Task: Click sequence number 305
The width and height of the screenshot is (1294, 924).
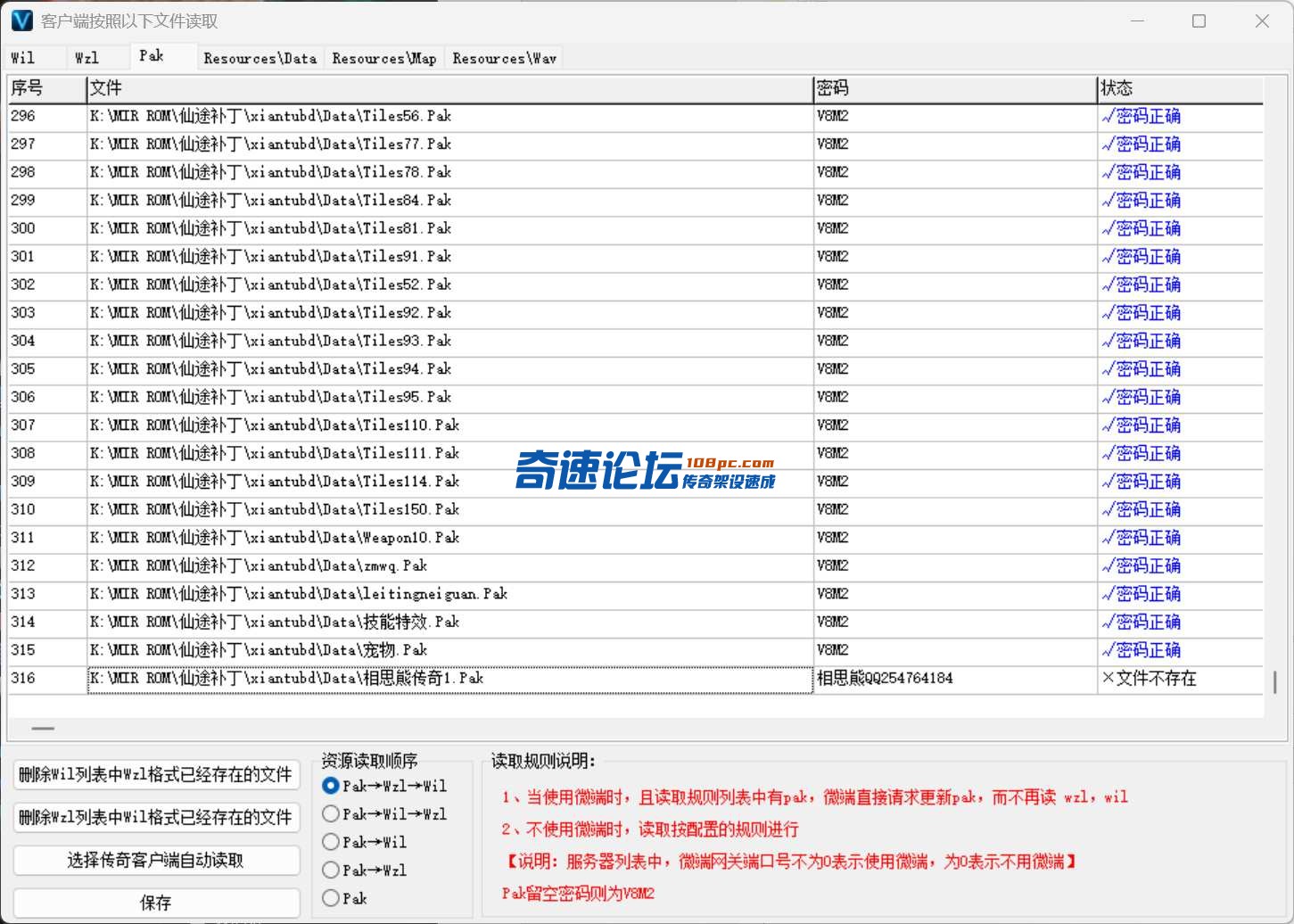Action: pos(23,369)
